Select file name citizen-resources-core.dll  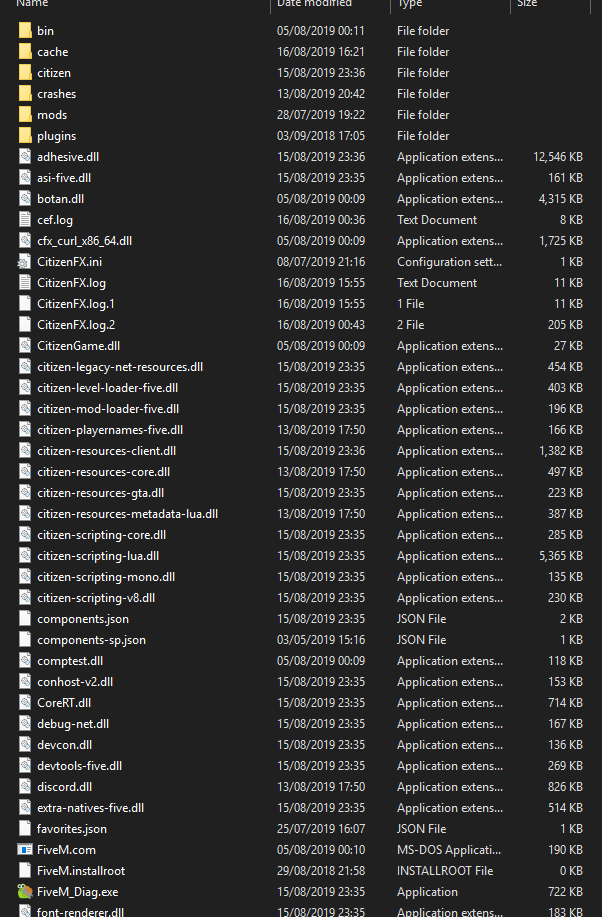click(104, 472)
